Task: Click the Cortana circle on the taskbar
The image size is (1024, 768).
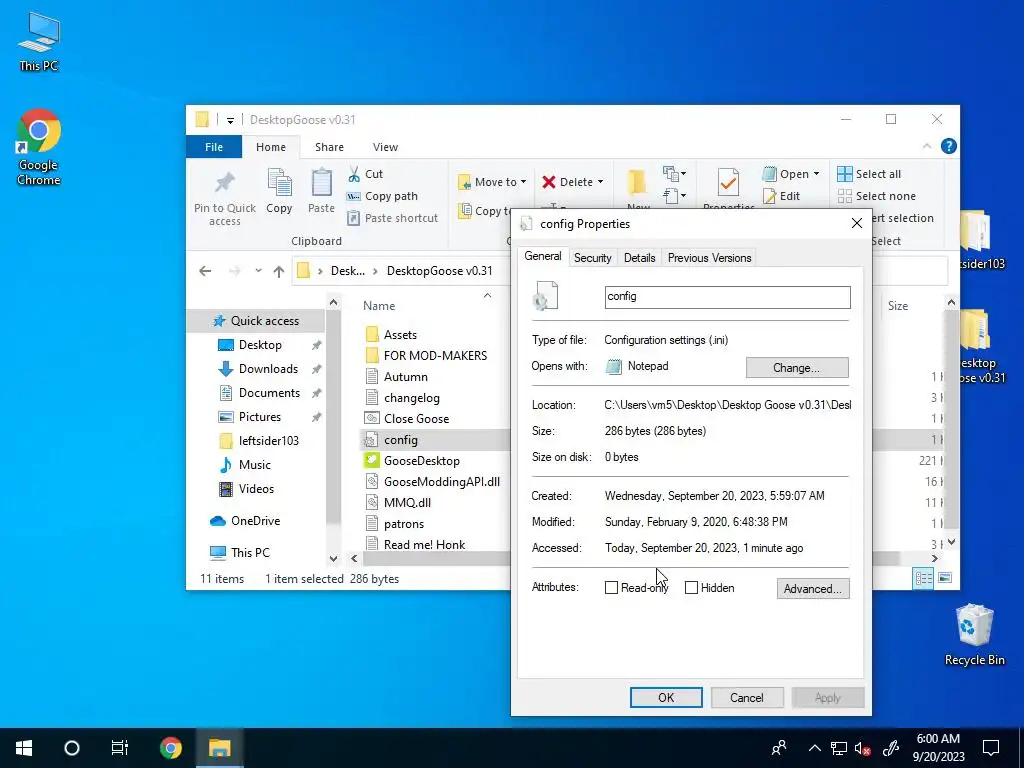Action: click(72, 748)
